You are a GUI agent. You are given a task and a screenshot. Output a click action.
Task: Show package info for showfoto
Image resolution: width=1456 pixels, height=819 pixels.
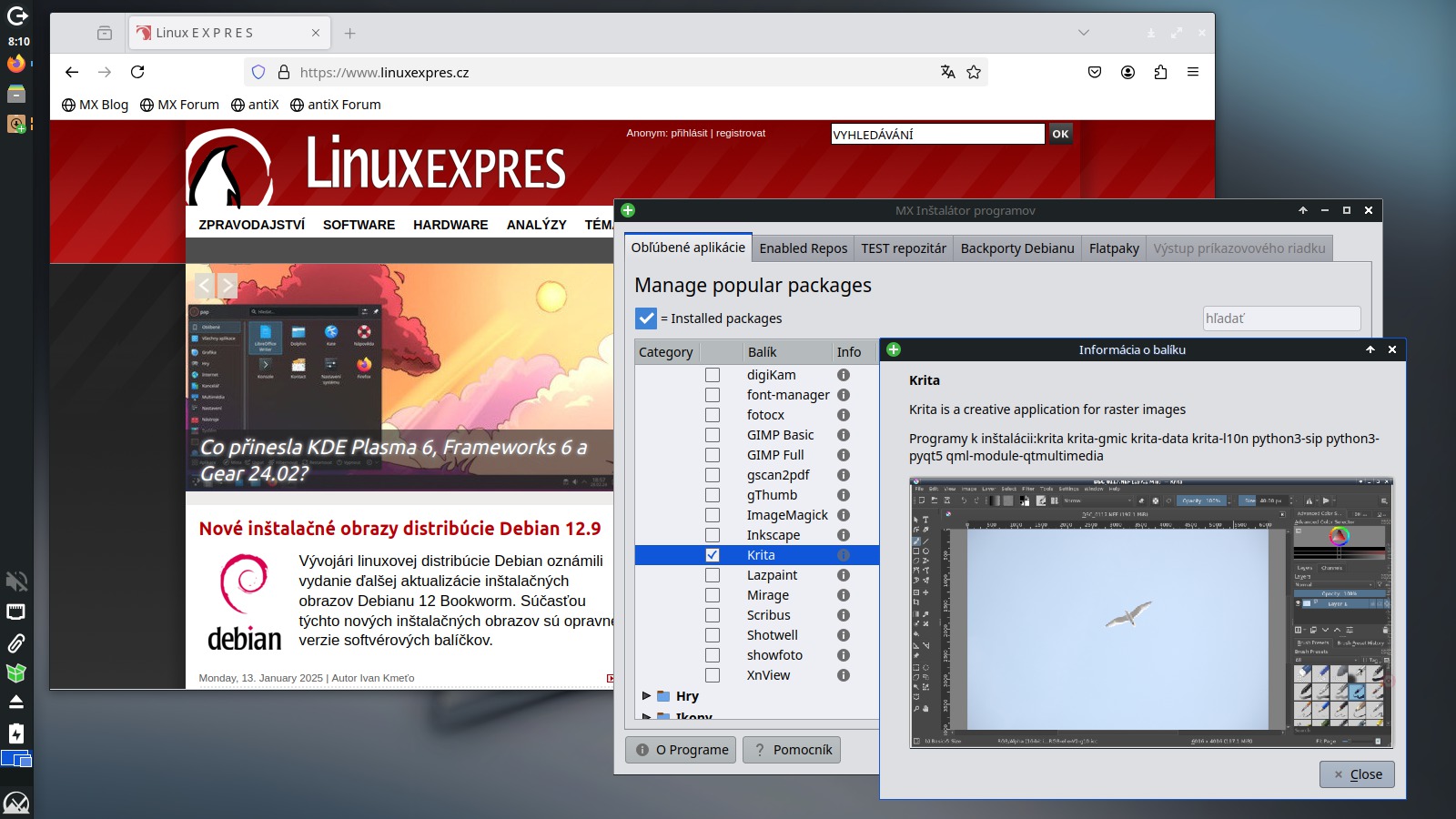pos(844,655)
